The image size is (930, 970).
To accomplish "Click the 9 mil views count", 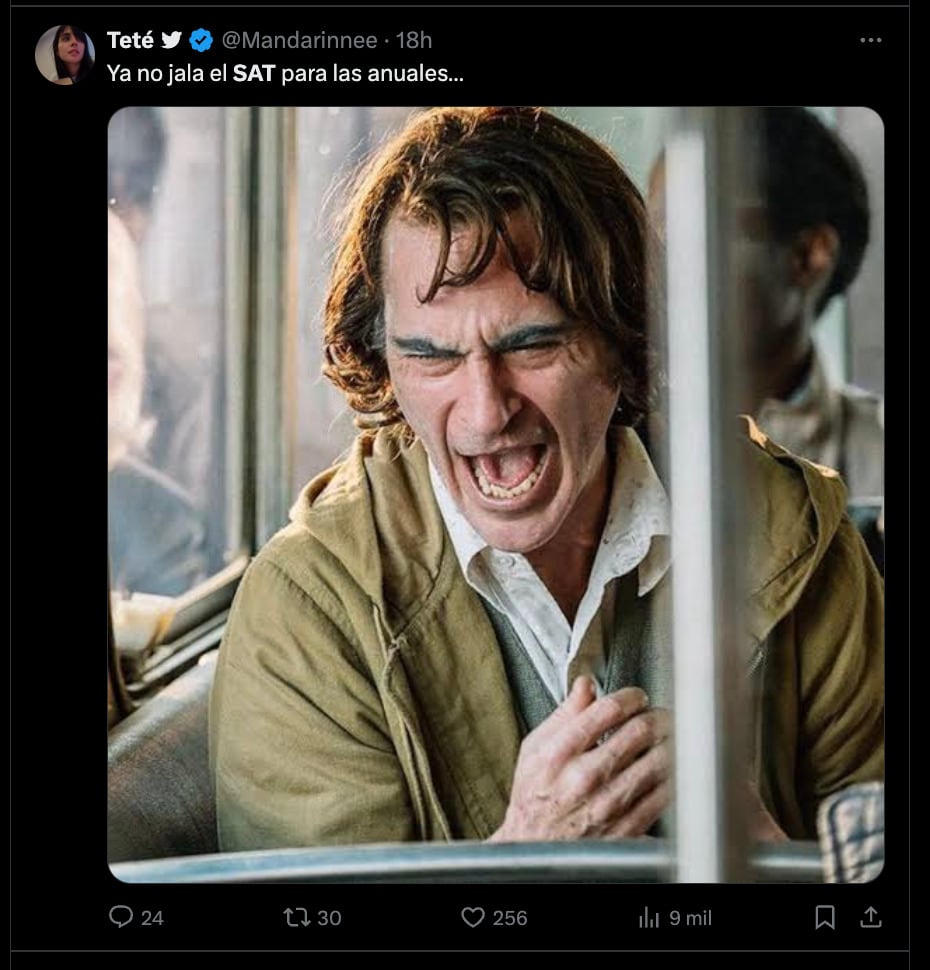I will [x=690, y=918].
